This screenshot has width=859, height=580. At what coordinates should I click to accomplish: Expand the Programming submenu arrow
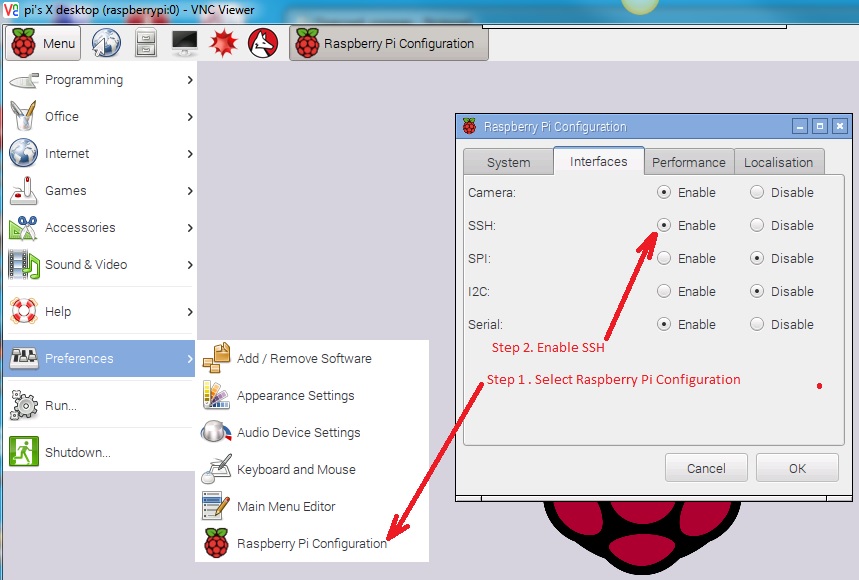point(190,80)
